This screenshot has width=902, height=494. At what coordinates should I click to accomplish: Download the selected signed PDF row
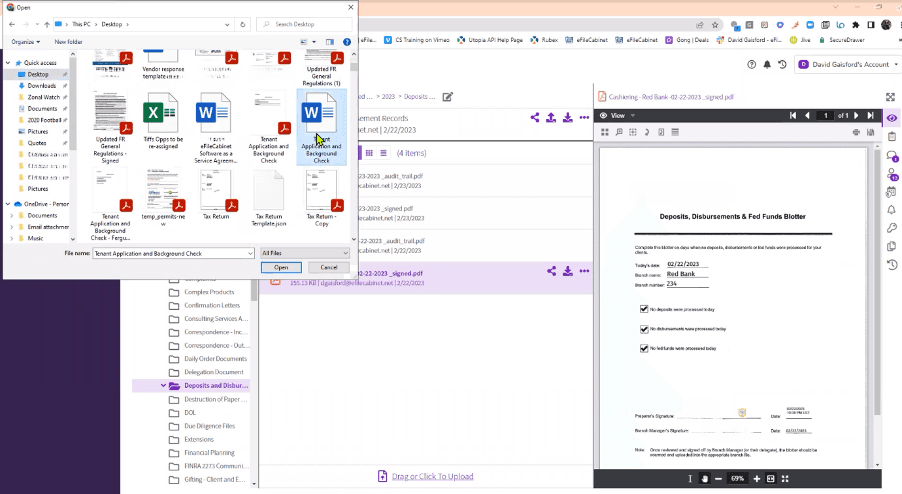(x=567, y=271)
